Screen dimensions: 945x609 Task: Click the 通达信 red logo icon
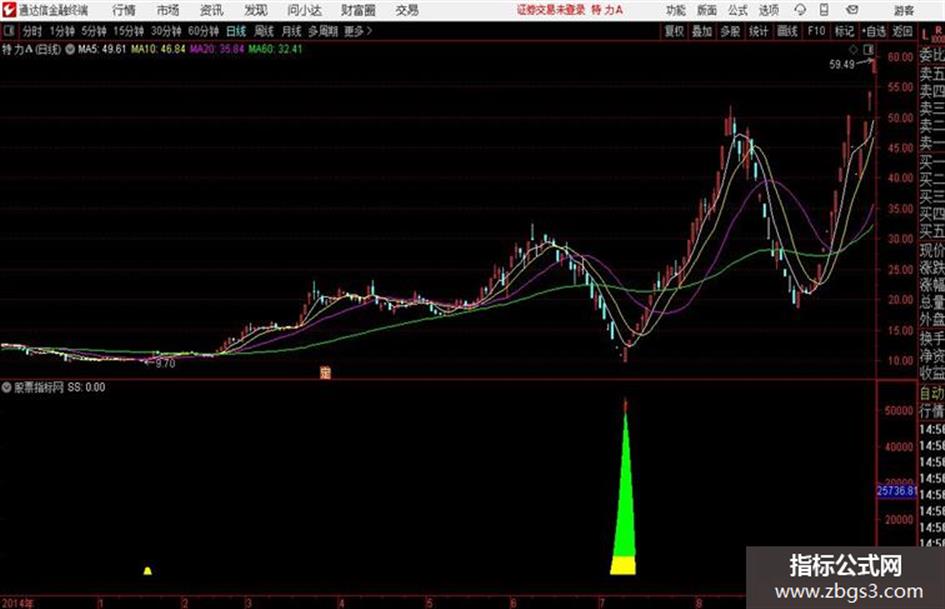[8, 10]
